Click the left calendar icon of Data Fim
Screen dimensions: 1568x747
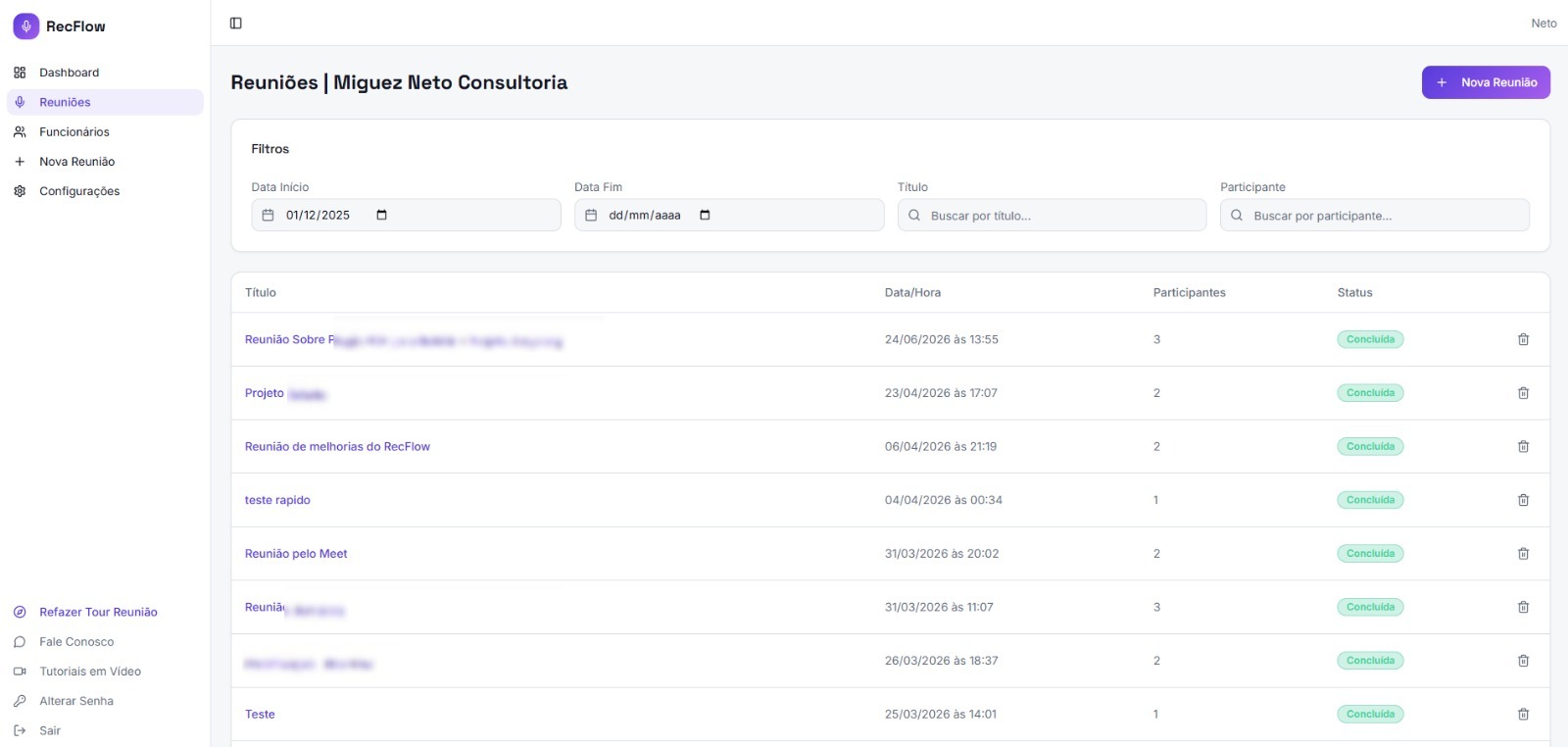pos(591,215)
